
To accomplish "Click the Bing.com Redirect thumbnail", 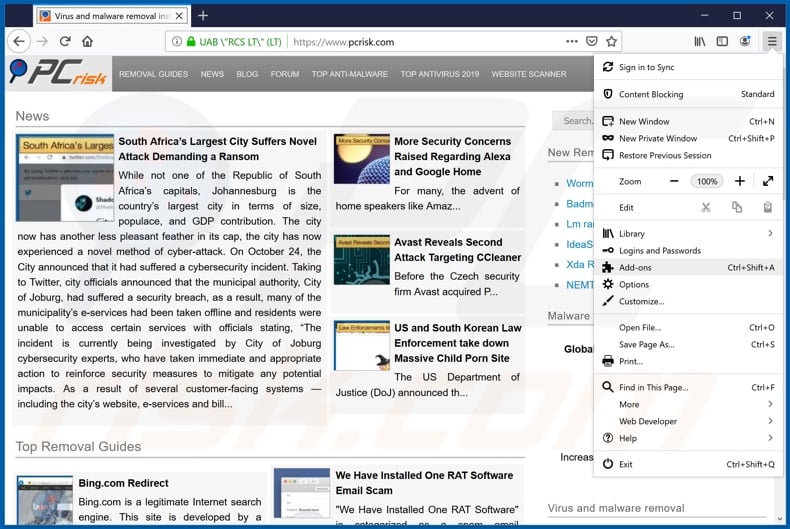I will 45,500.
